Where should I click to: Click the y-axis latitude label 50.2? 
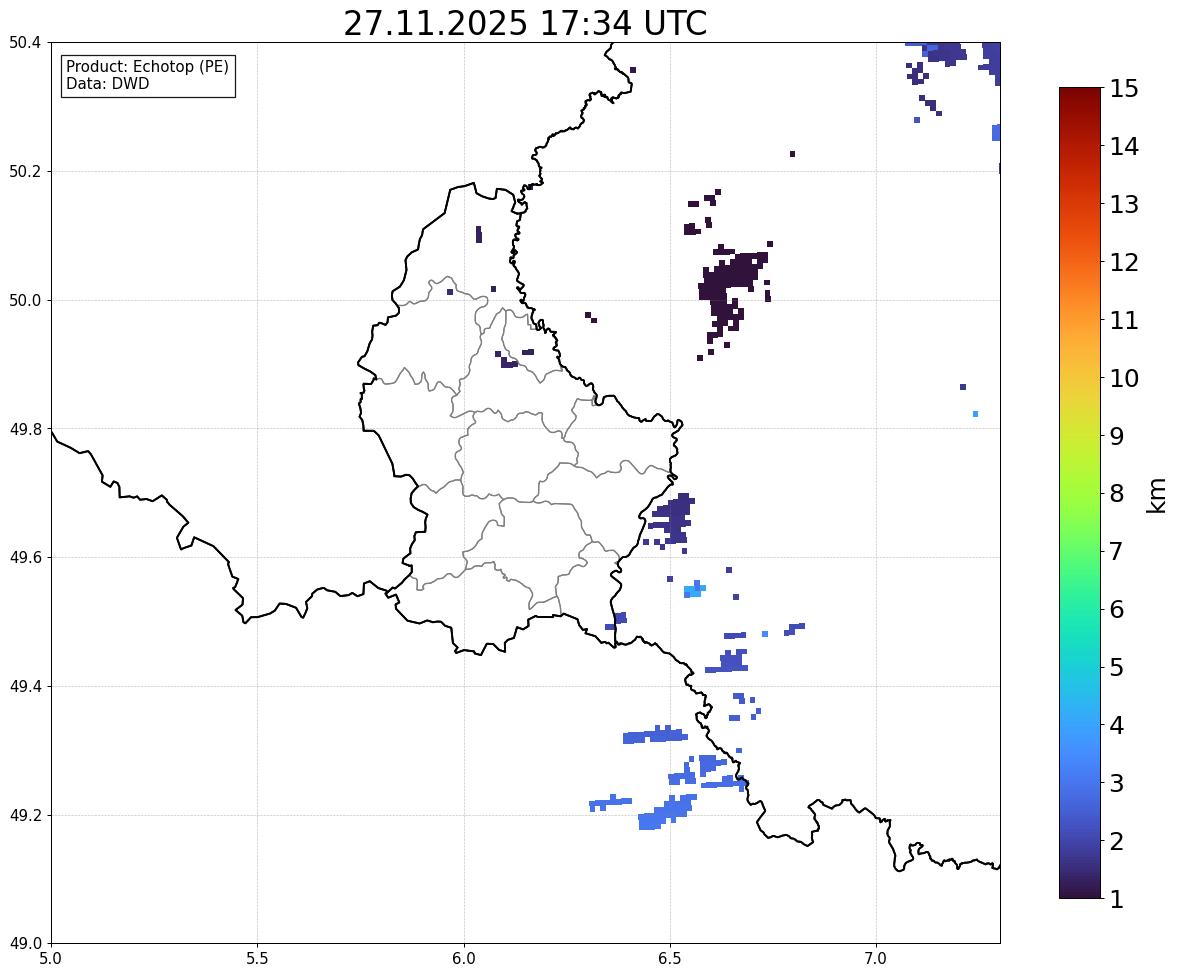coord(24,171)
